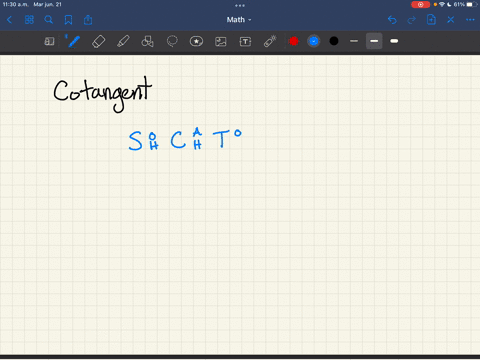Select the medium stroke width
Screen dimensions: 480x360
pyautogui.click(x=374, y=41)
